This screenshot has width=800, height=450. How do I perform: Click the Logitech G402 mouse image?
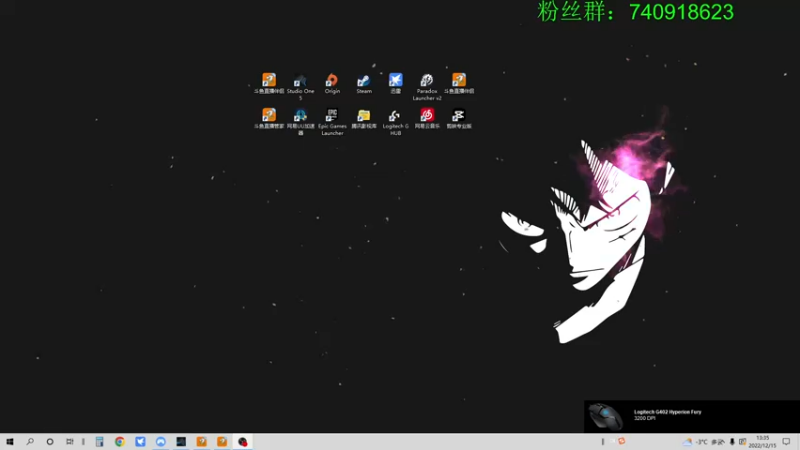click(605, 416)
